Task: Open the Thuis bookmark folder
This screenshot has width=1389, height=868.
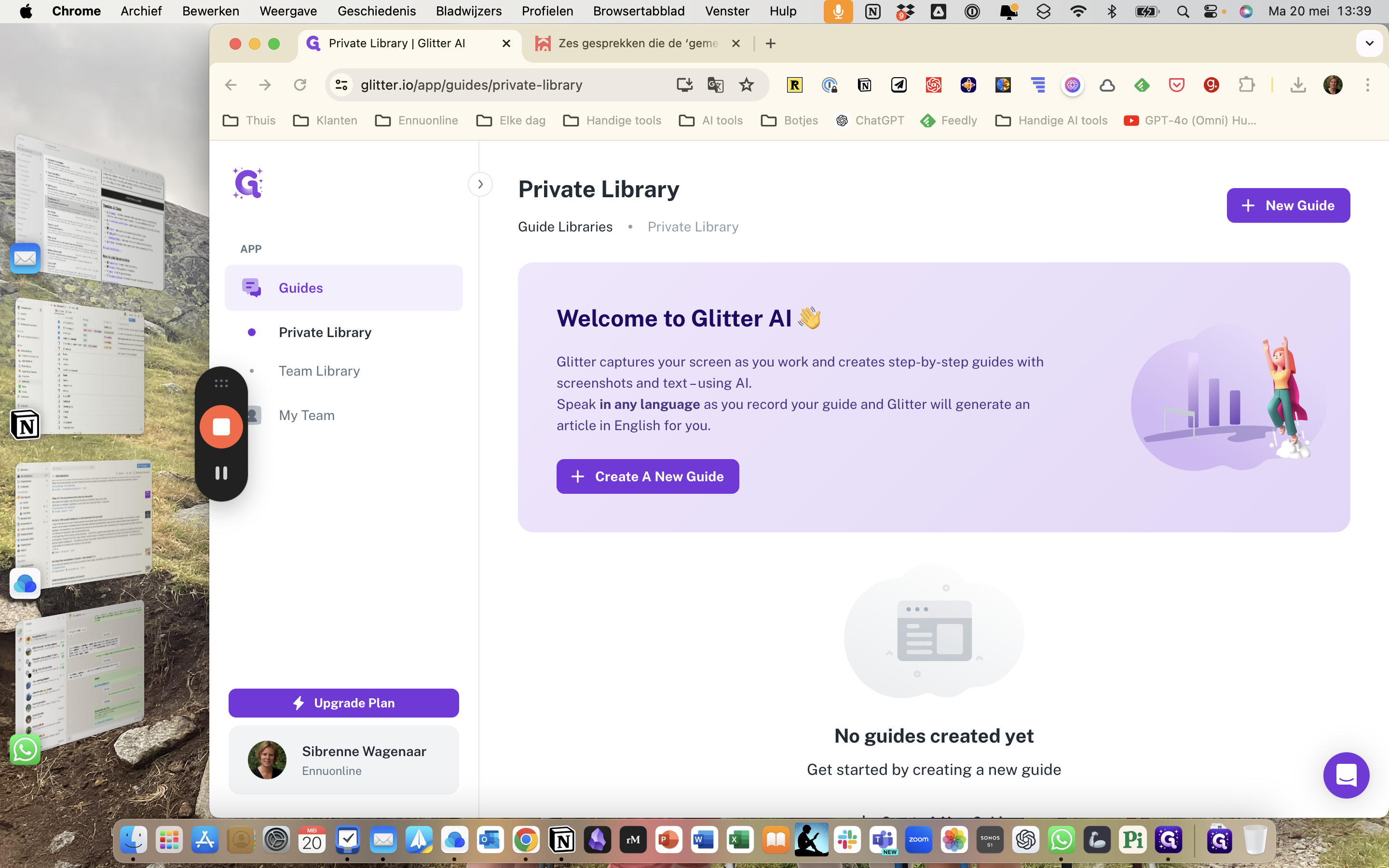Action: [x=249, y=121]
